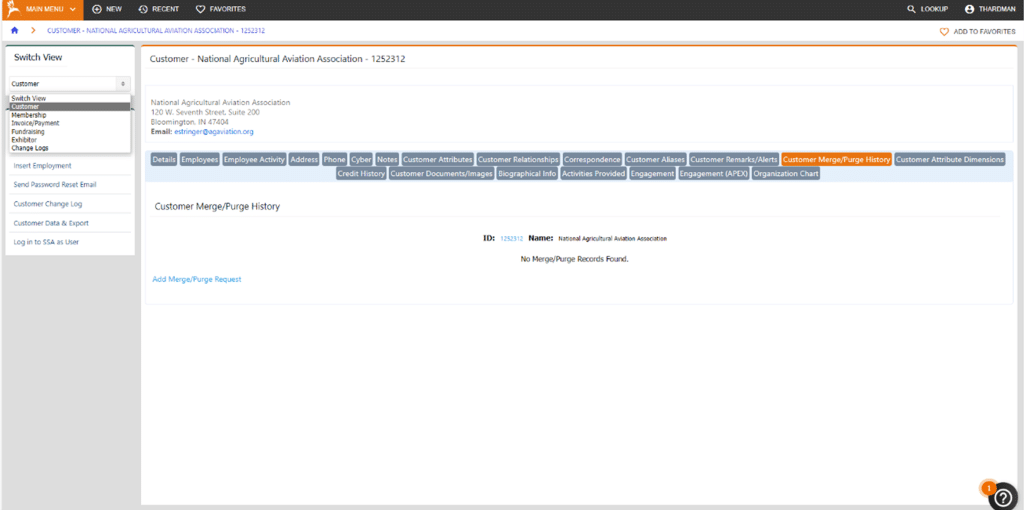
Task: Click the breadcrumb customer link
Action: 155,31
